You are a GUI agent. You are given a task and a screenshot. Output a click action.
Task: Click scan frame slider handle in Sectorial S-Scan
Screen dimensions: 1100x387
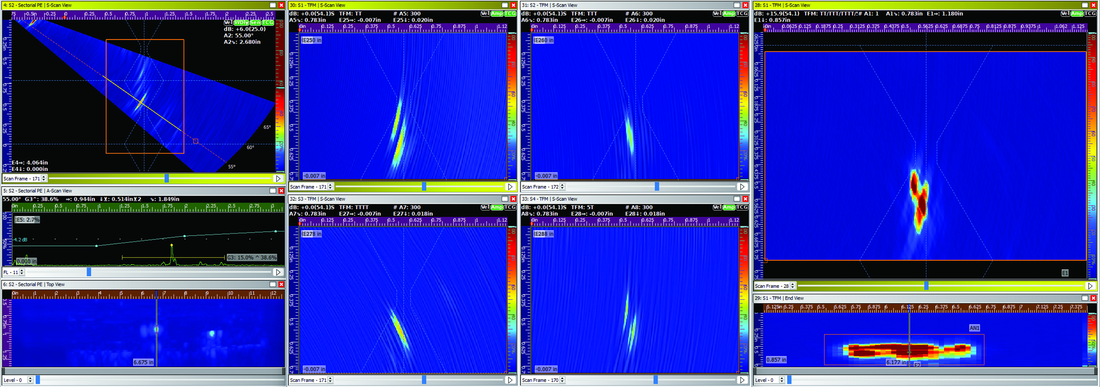(x=166, y=179)
